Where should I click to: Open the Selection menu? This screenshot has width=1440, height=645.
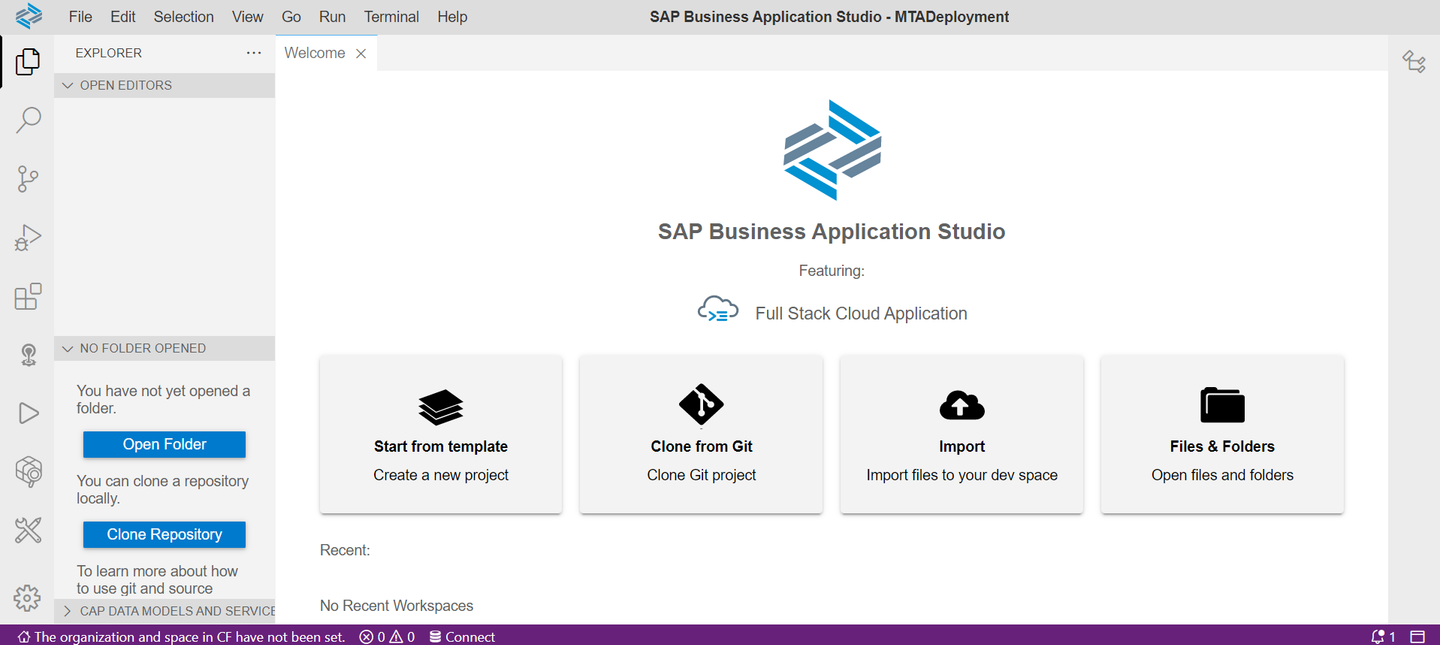(x=184, y=17)
